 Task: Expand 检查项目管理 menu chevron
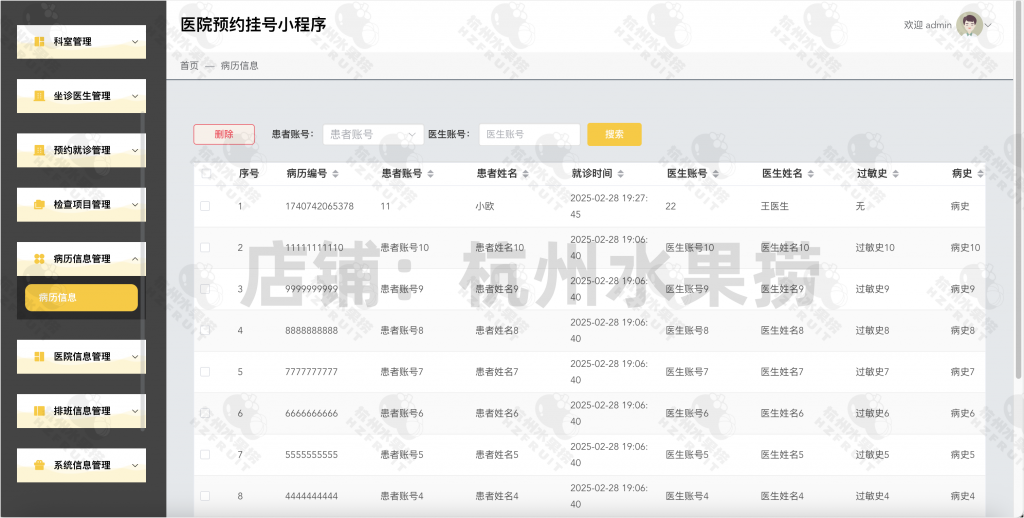(x=135, y=204)
